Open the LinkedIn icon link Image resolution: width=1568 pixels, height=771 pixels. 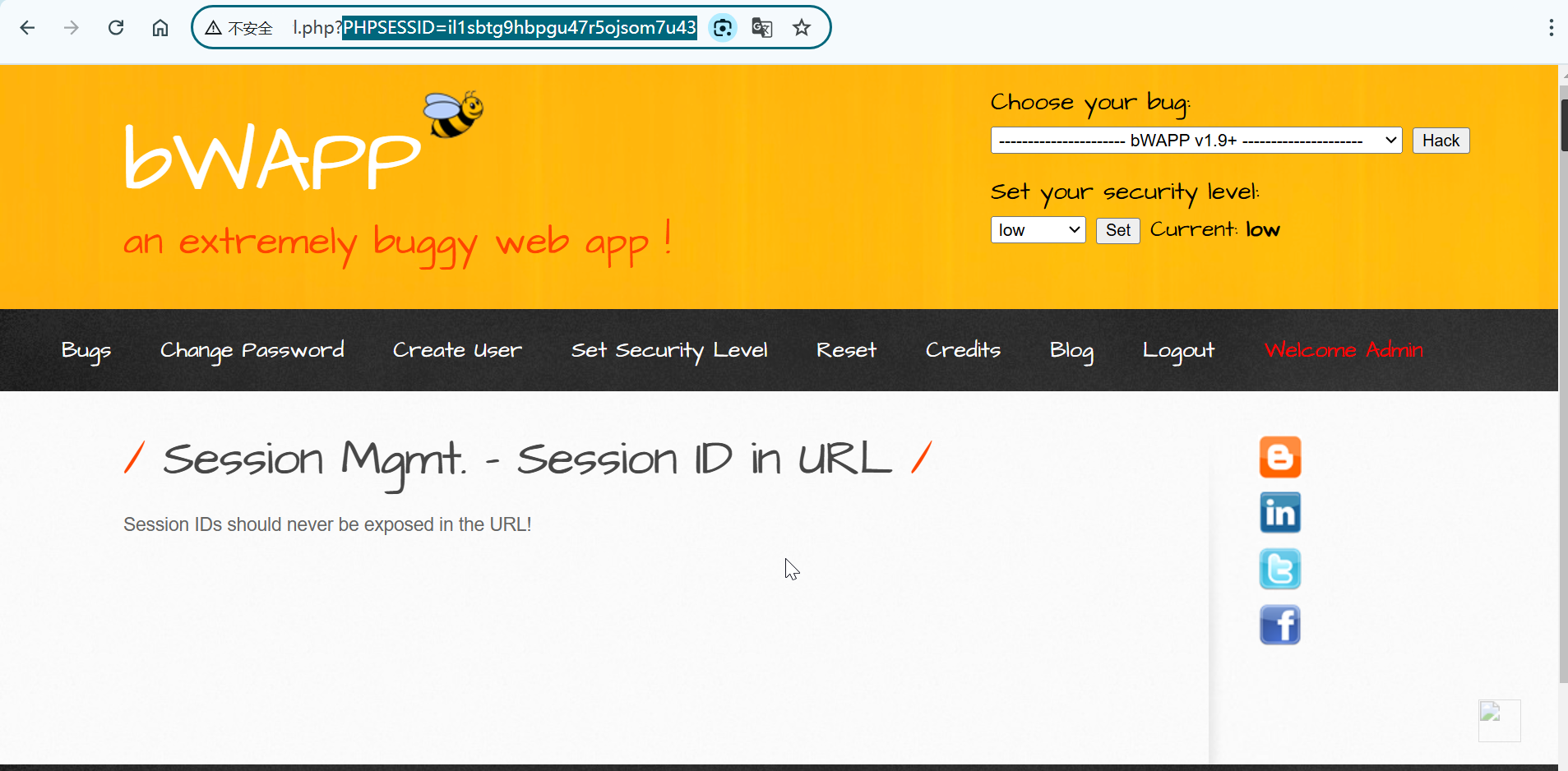click(1279, 513)
